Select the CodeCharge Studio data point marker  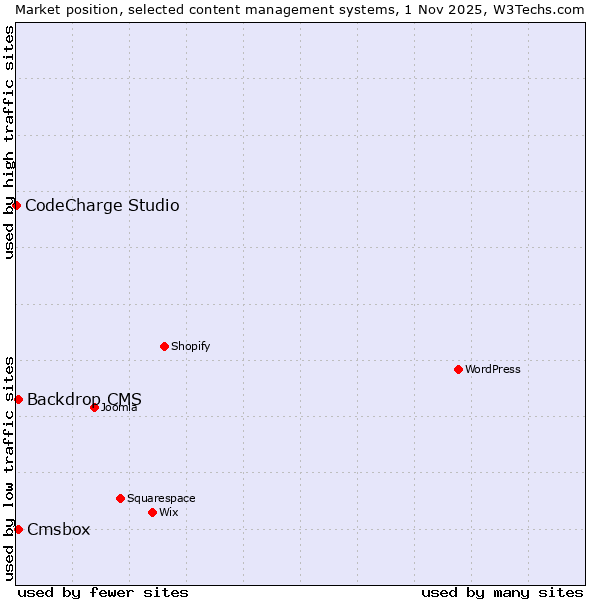coord(16,205)
